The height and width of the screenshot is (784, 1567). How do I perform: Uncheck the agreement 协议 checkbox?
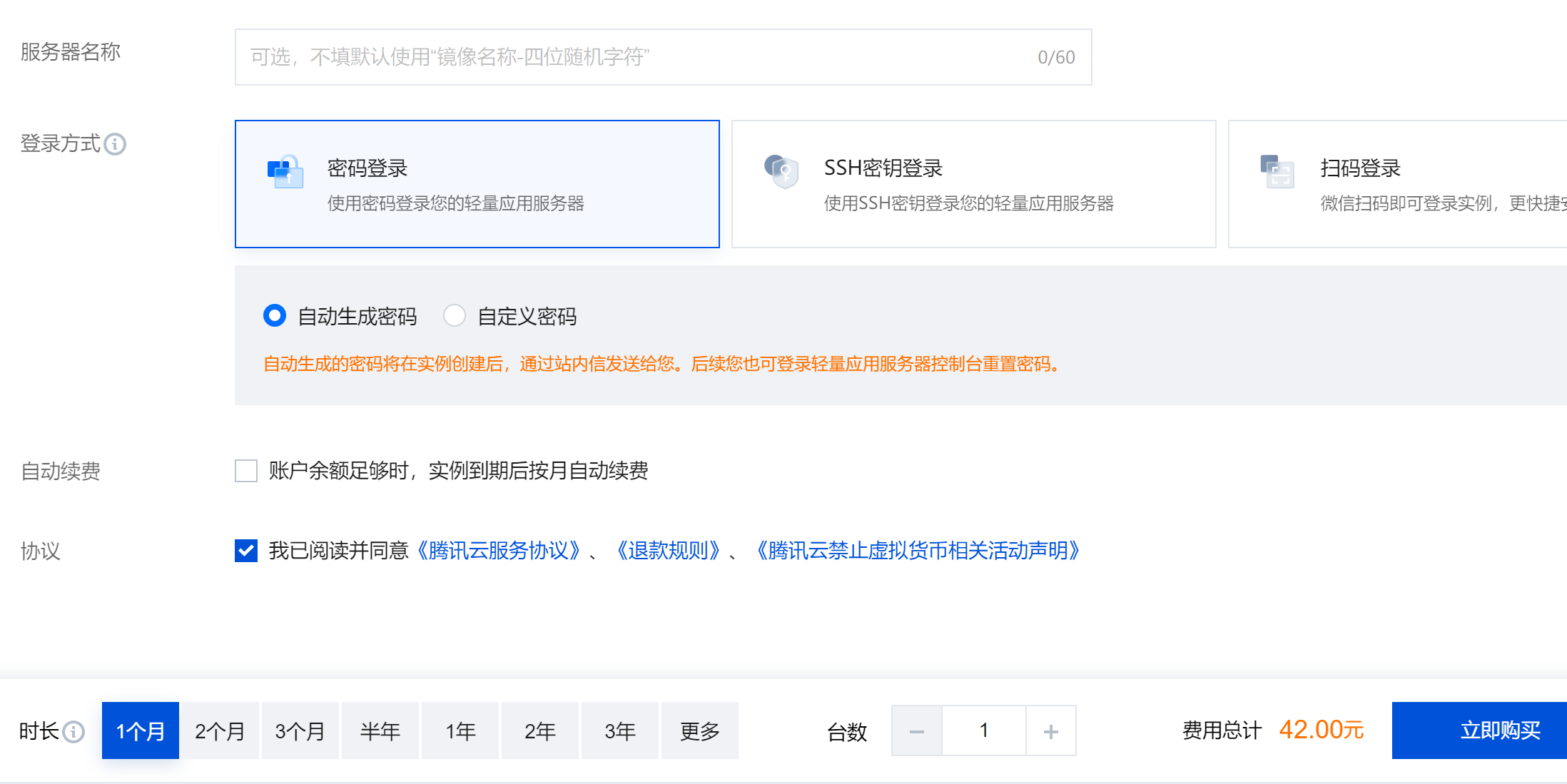tap(246, 551)
